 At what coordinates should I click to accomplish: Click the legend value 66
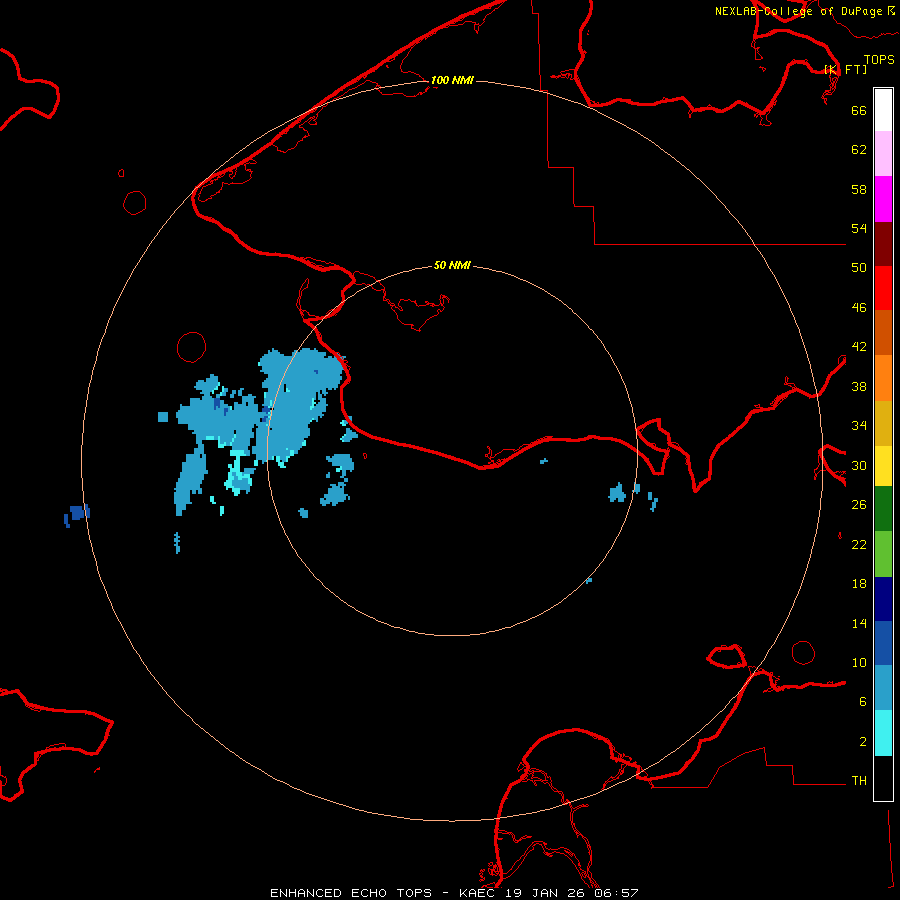pos(859,110)
